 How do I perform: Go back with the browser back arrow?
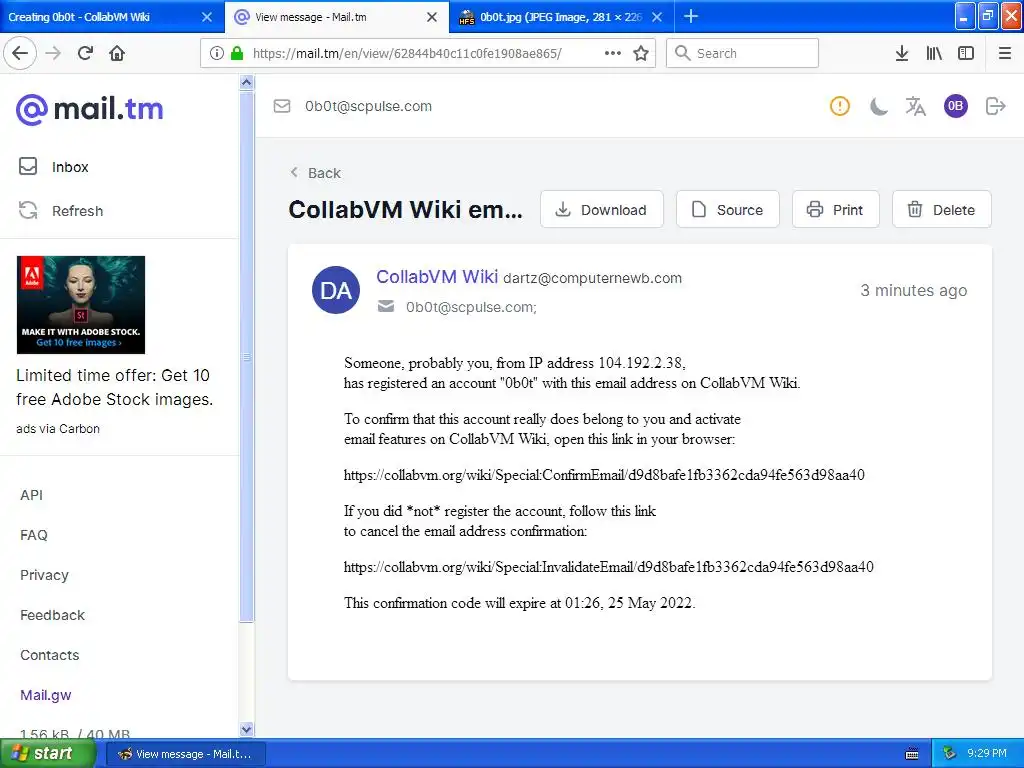coord(20,53)
